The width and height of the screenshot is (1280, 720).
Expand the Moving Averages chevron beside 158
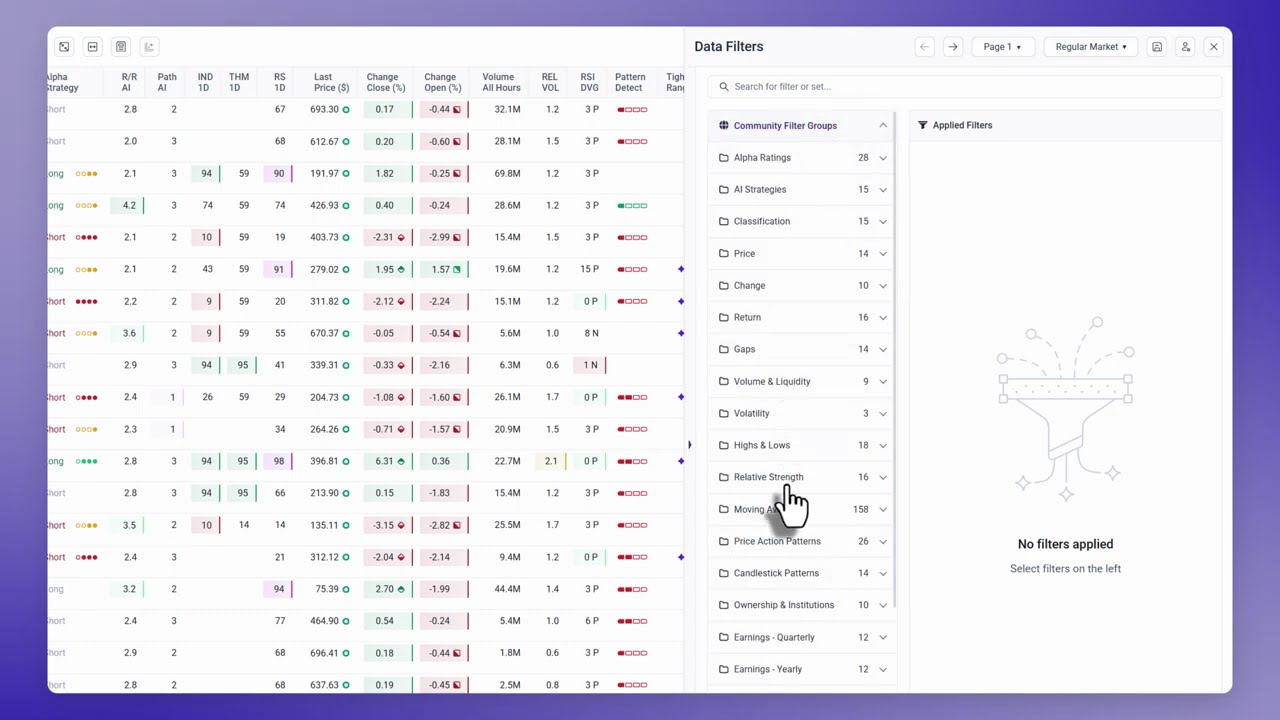[x=882, y=509]
